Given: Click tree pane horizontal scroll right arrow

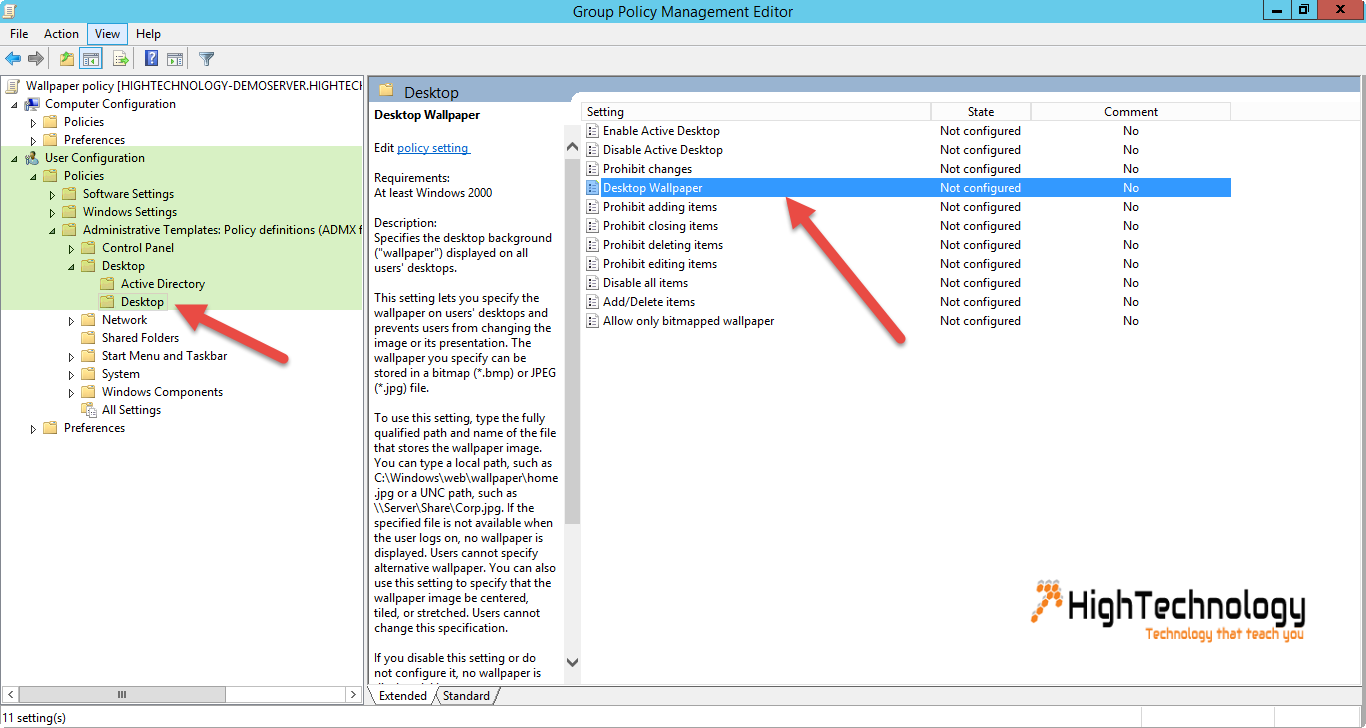Looking at the screenshot, I should [353, 694].
